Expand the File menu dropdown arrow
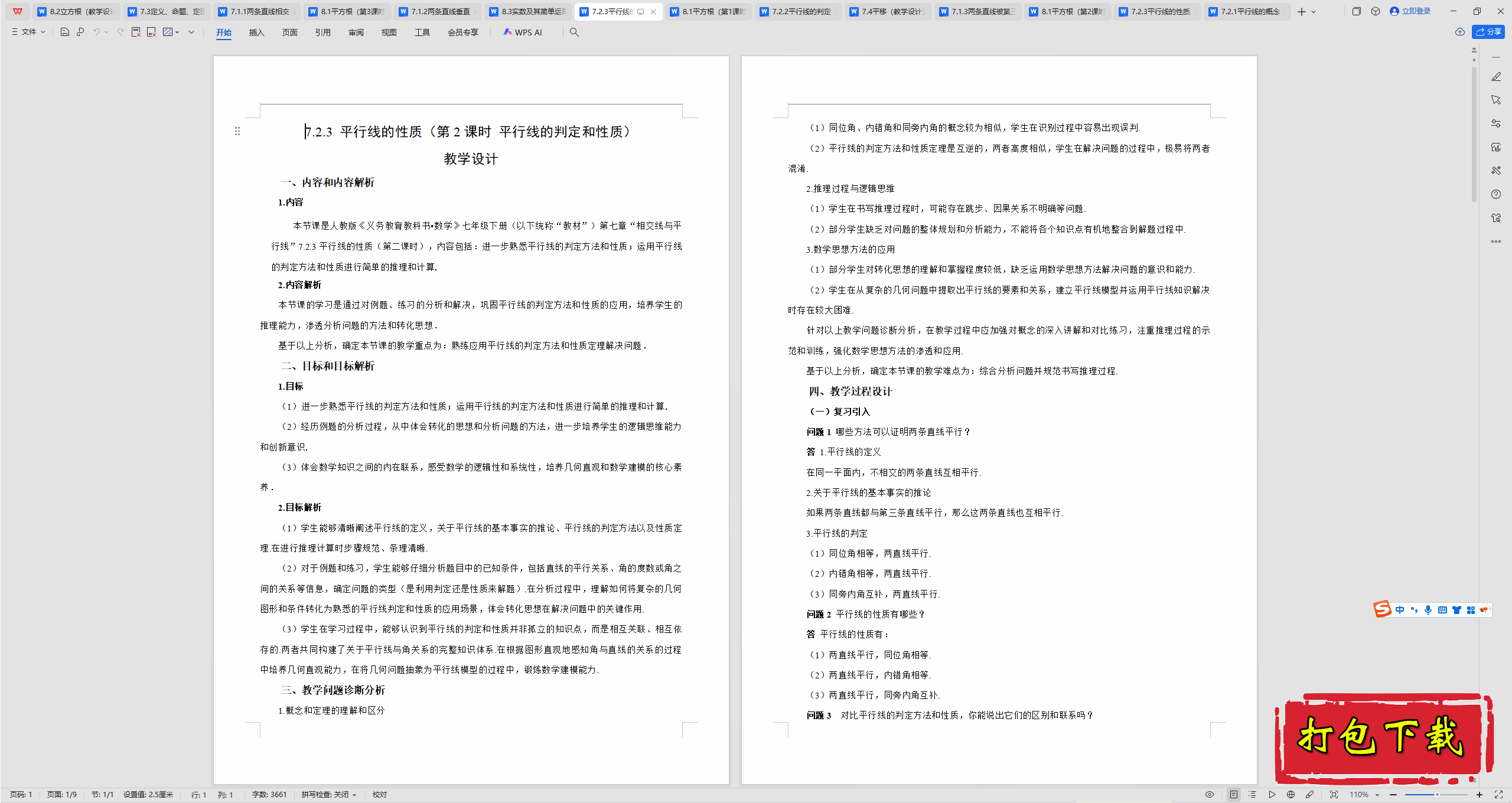This screenshot has height=803, width=1512. pyautogui.click(x=43, y=32)
